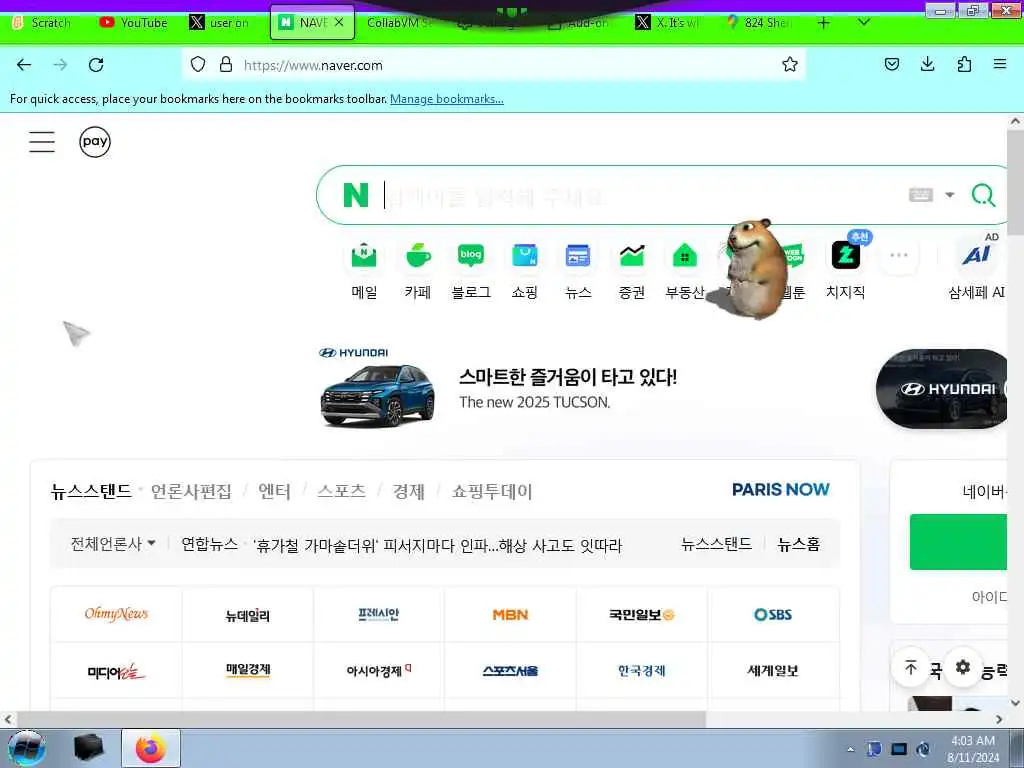Switch to the Scratch tab

click(x=42, y=23)
